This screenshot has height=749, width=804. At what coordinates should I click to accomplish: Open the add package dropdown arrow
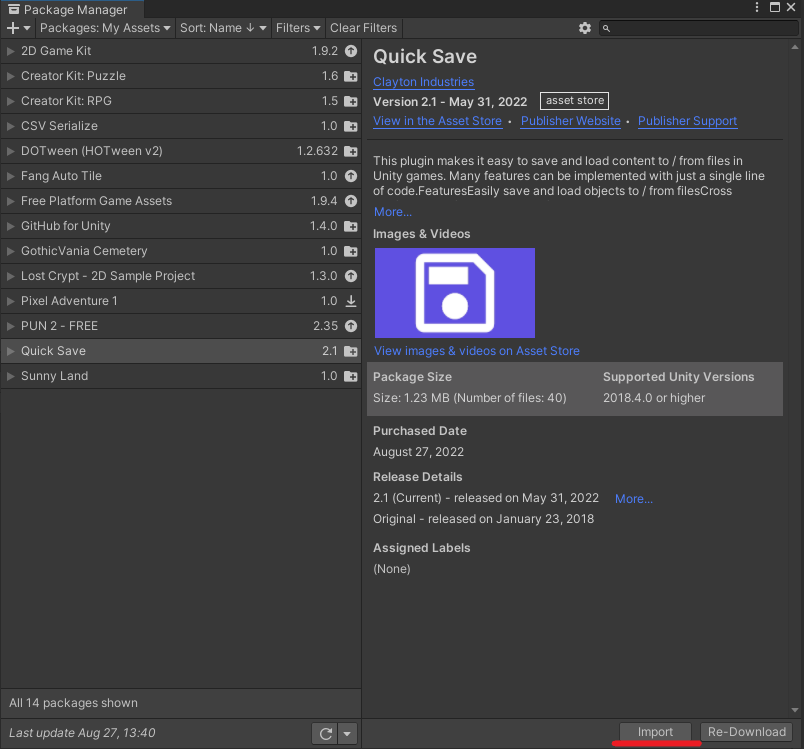(27, 28)
